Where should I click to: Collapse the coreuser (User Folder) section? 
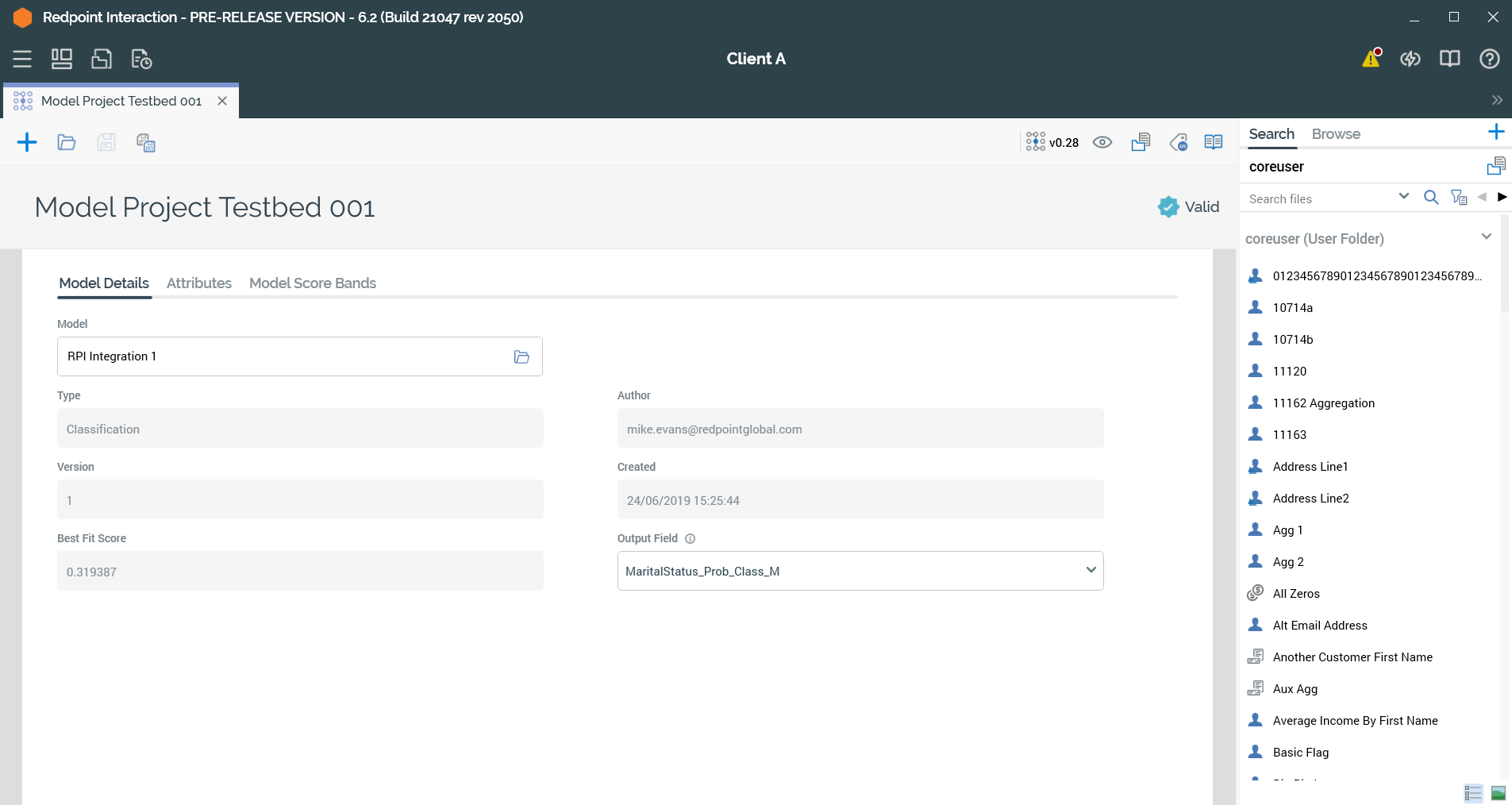(1486, 237)
